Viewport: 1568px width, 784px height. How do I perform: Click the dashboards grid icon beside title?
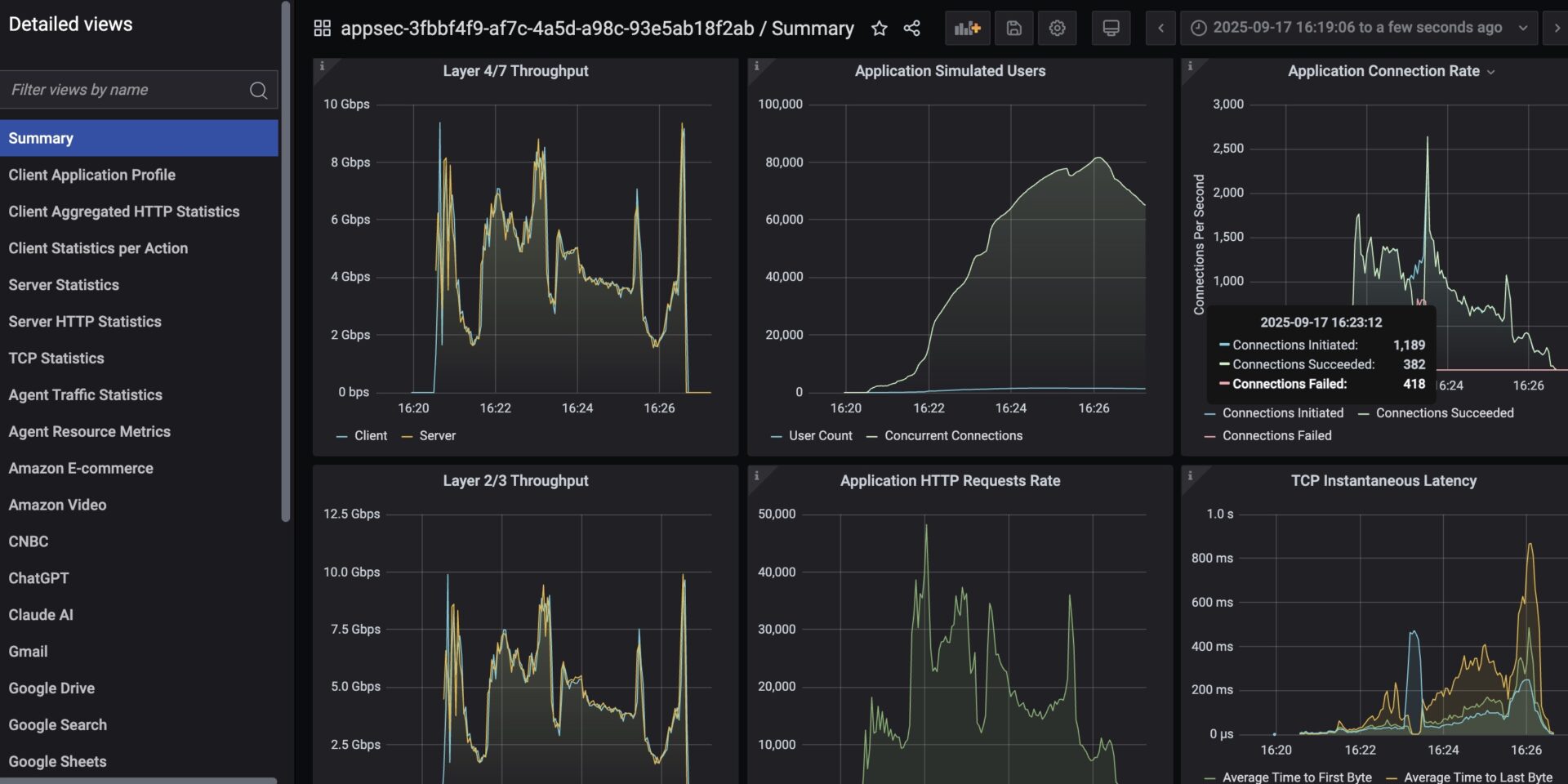click(322, 27)
